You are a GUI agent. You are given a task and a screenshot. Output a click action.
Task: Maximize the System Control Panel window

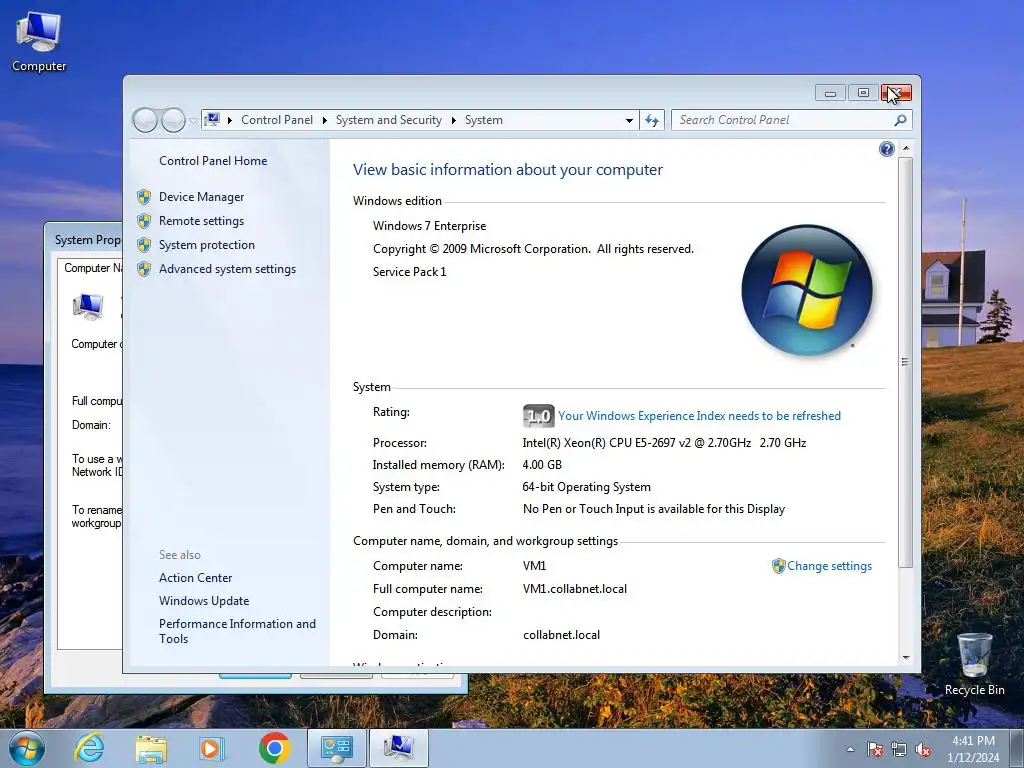(x=863, y=93)
